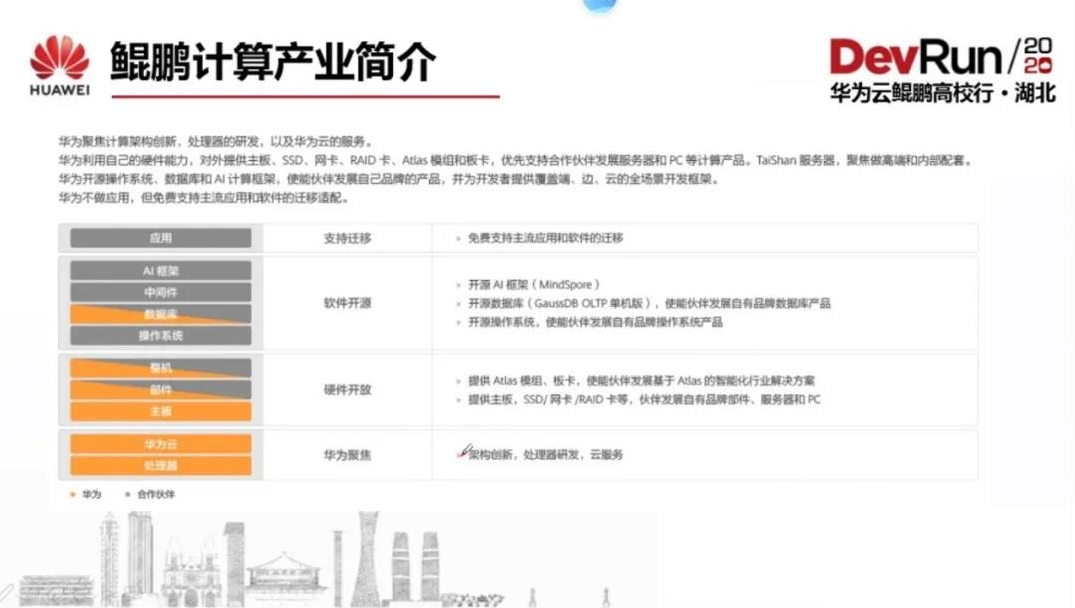
Task: Click the gray 合作伙伴 legend dot
Action: point(128,494)
